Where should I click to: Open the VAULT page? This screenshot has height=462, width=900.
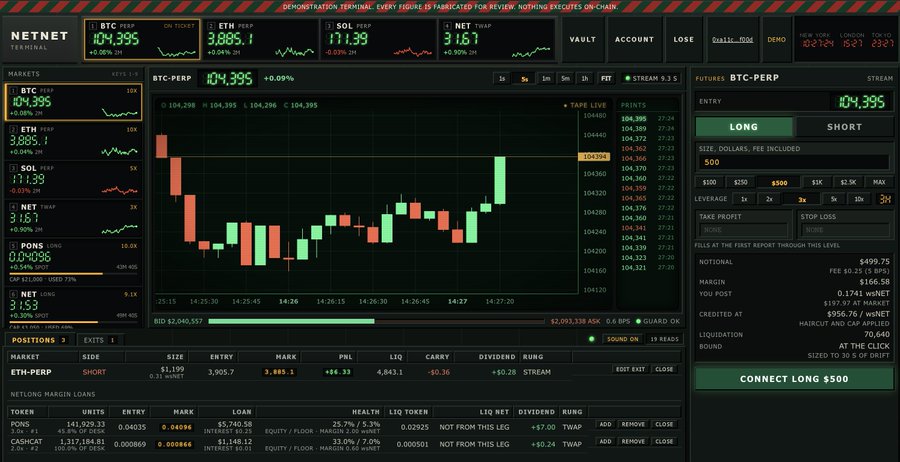tap(583, 40)
